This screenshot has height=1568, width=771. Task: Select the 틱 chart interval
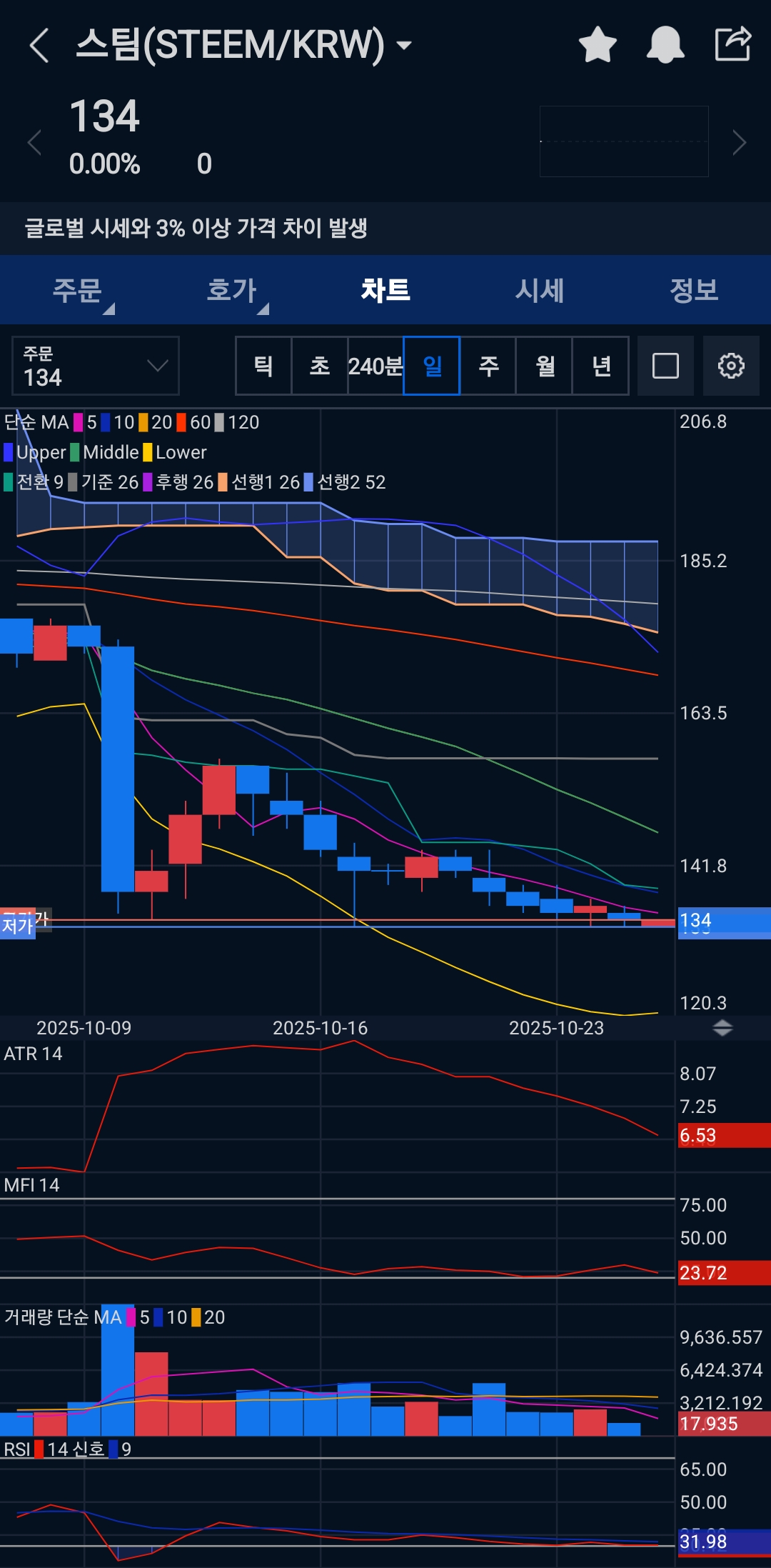click(x=263, y=366)
